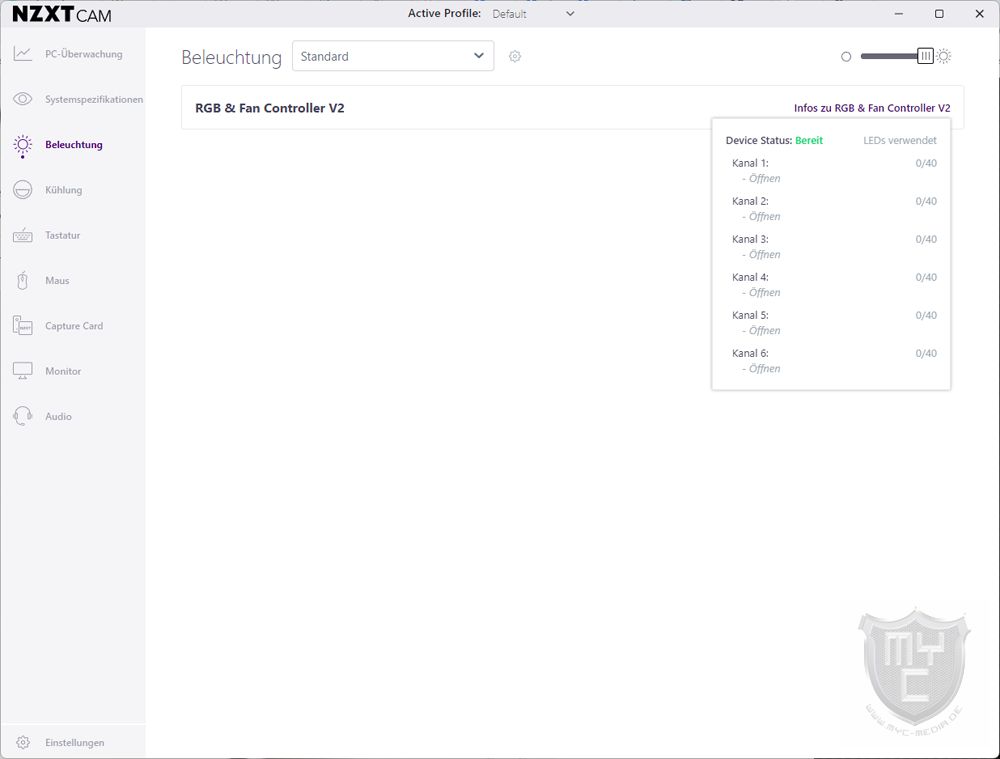Click the Active Profile chevron arrow
The image size is (1000, 759).
click(570, 13)
